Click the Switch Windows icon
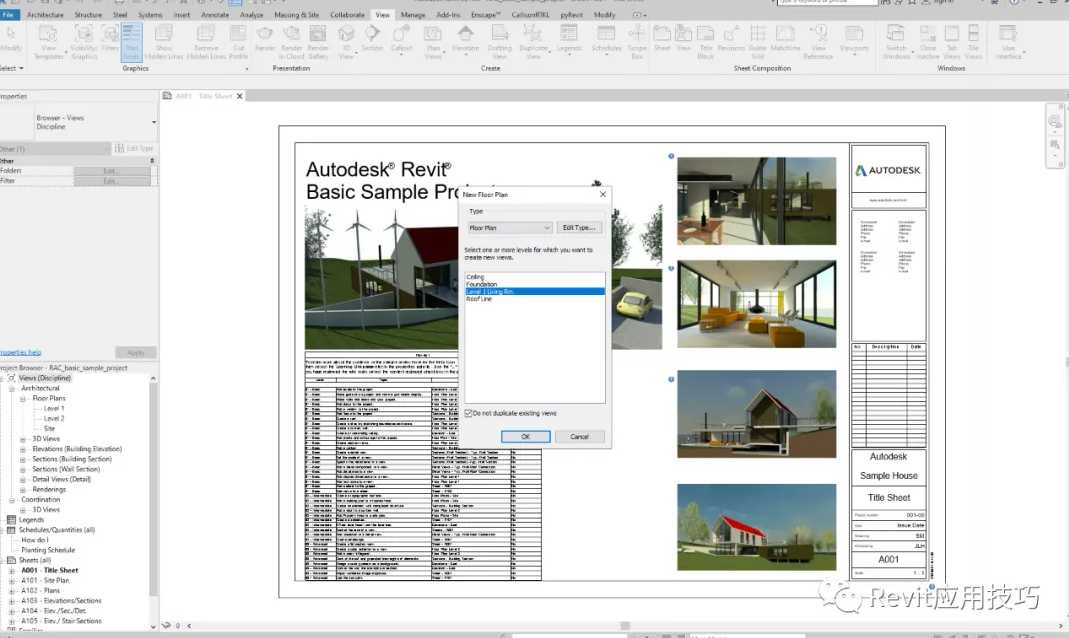 (x=896, y=41)
